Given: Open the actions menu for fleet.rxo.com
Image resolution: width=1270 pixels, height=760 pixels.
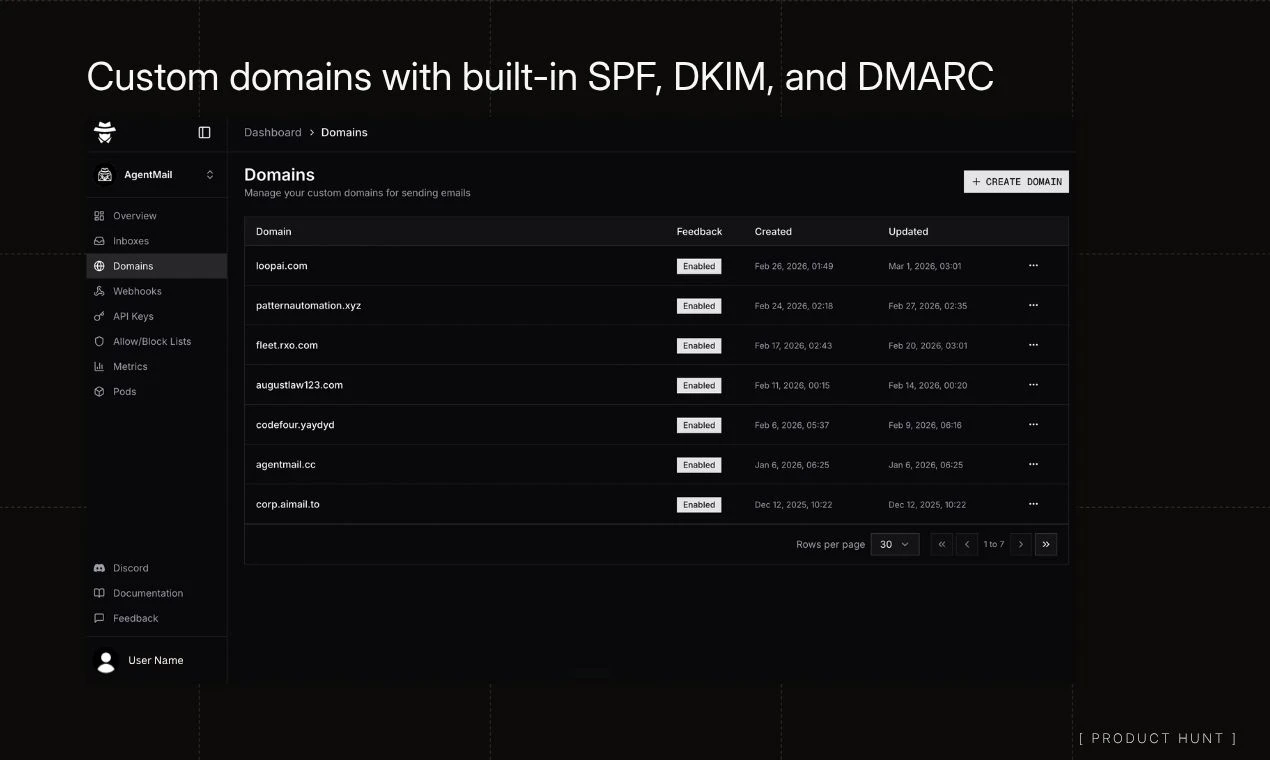Looking at the screenshot, I should click(1033, 345).
